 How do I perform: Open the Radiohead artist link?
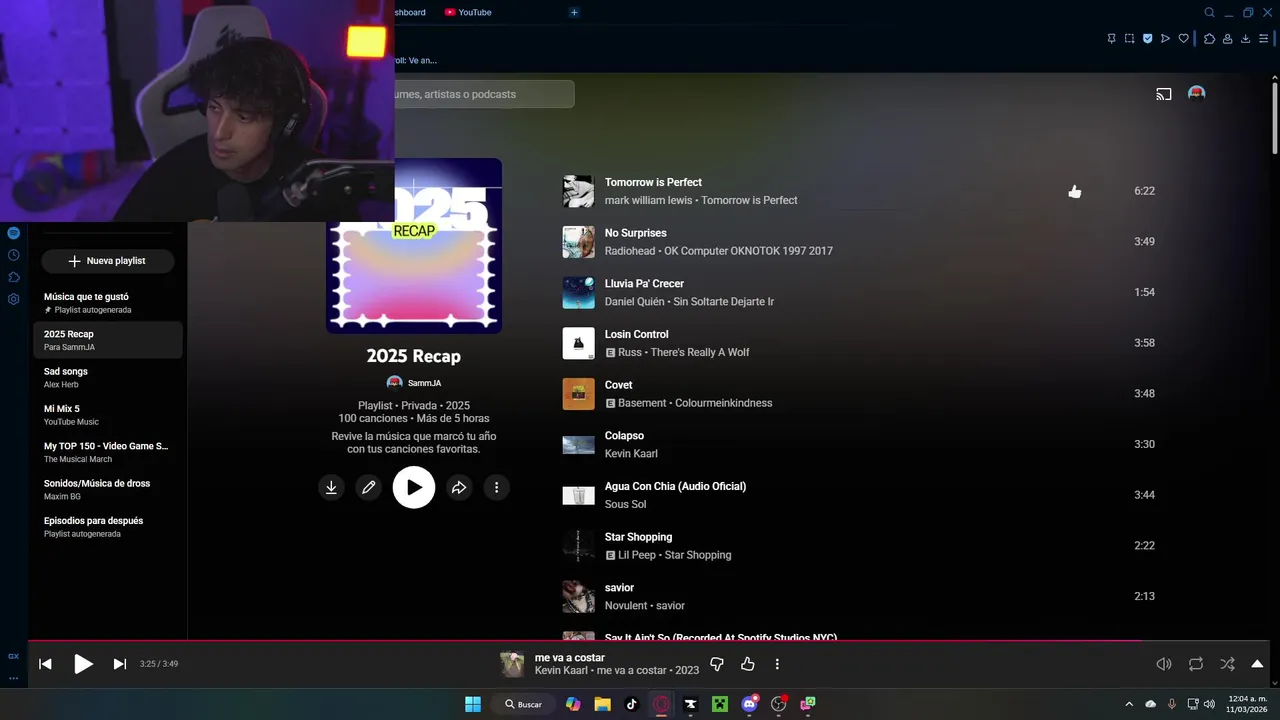[630, 251]
